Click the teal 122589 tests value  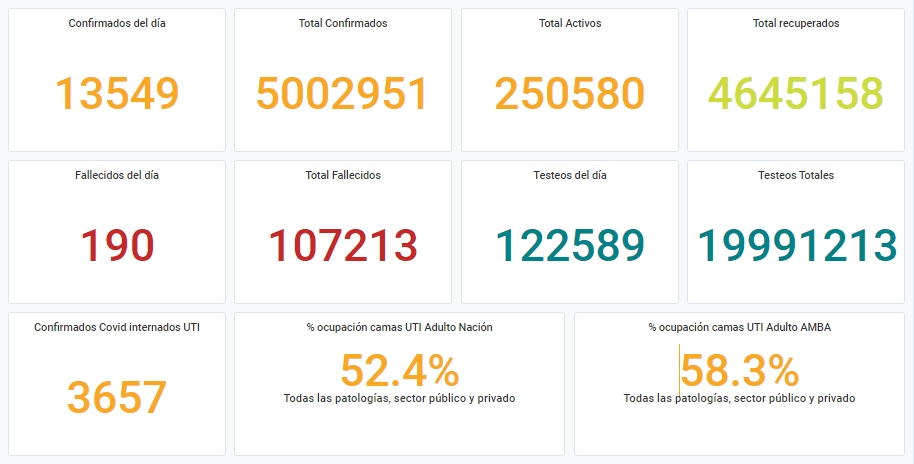pos(570,245)
